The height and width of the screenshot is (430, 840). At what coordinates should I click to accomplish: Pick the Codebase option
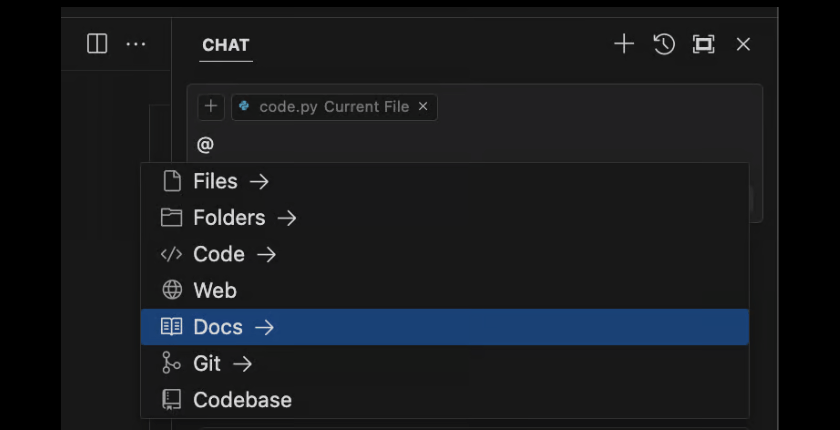[x=242, y=400]
